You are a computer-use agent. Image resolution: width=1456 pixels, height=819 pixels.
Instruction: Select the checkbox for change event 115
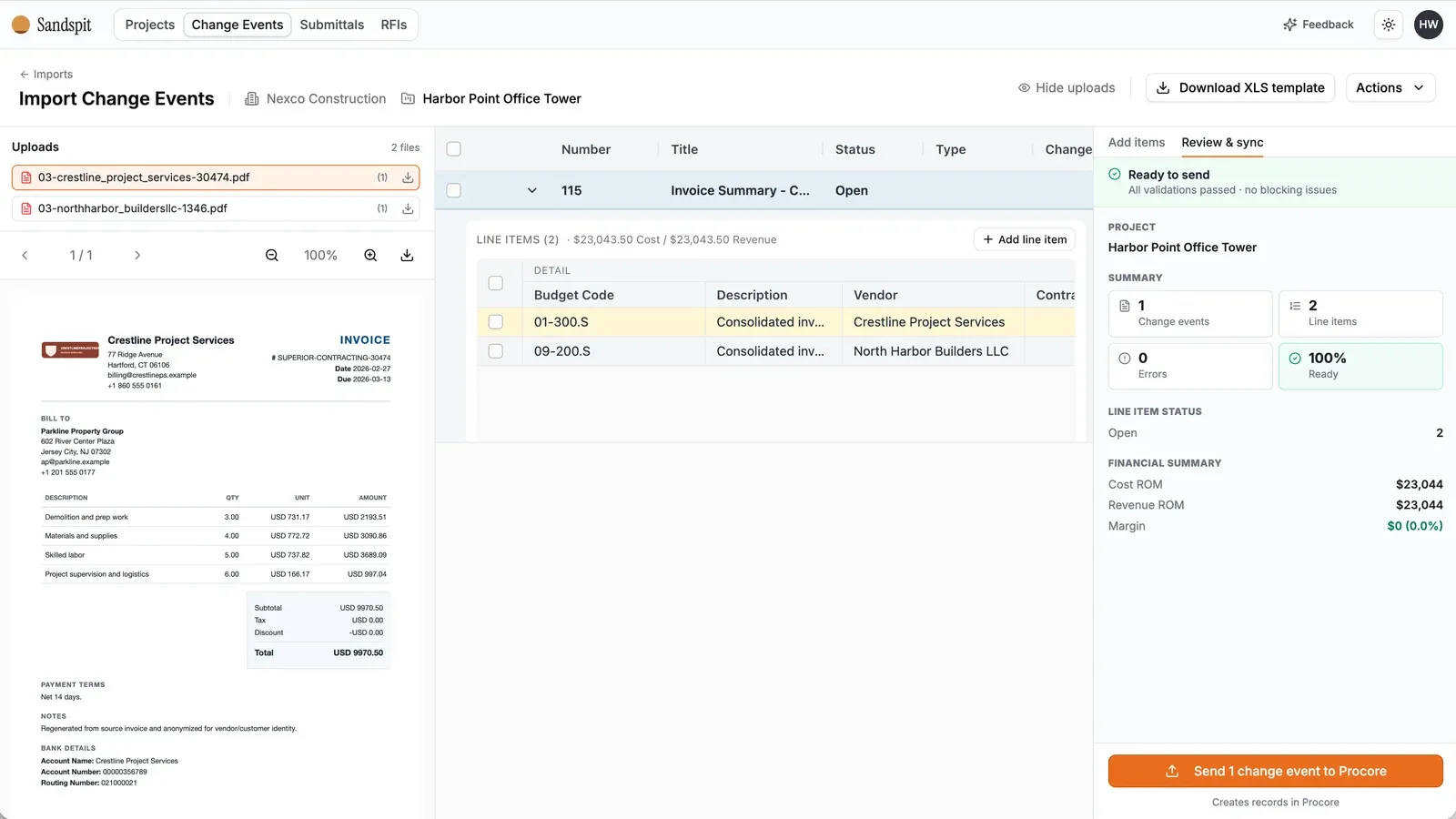(454, 190)
